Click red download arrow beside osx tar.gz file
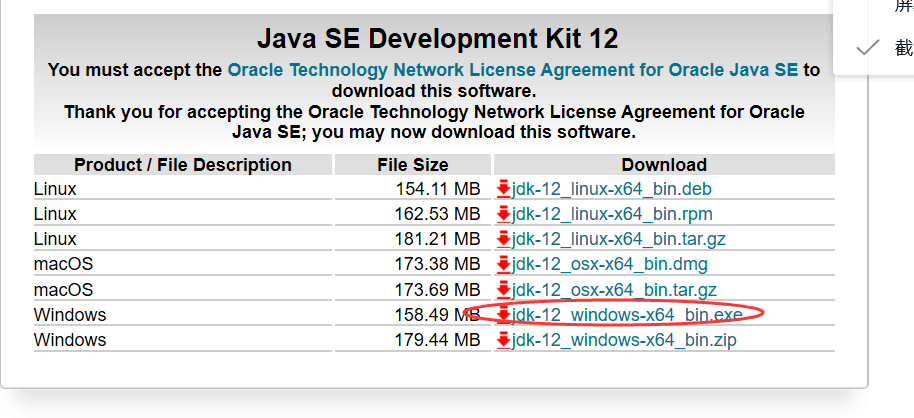Viewport: 914px width, 418px height. [504, 290]
